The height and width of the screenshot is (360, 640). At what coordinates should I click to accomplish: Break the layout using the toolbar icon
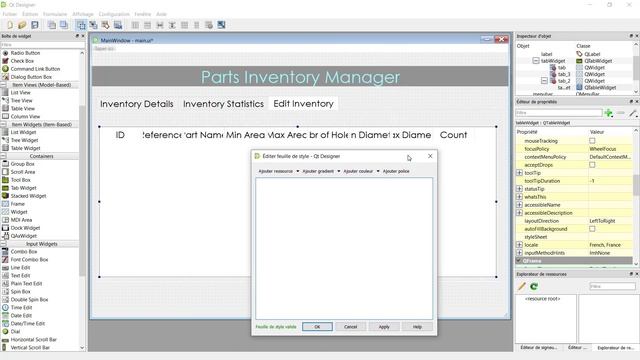(x=209, y=25)
